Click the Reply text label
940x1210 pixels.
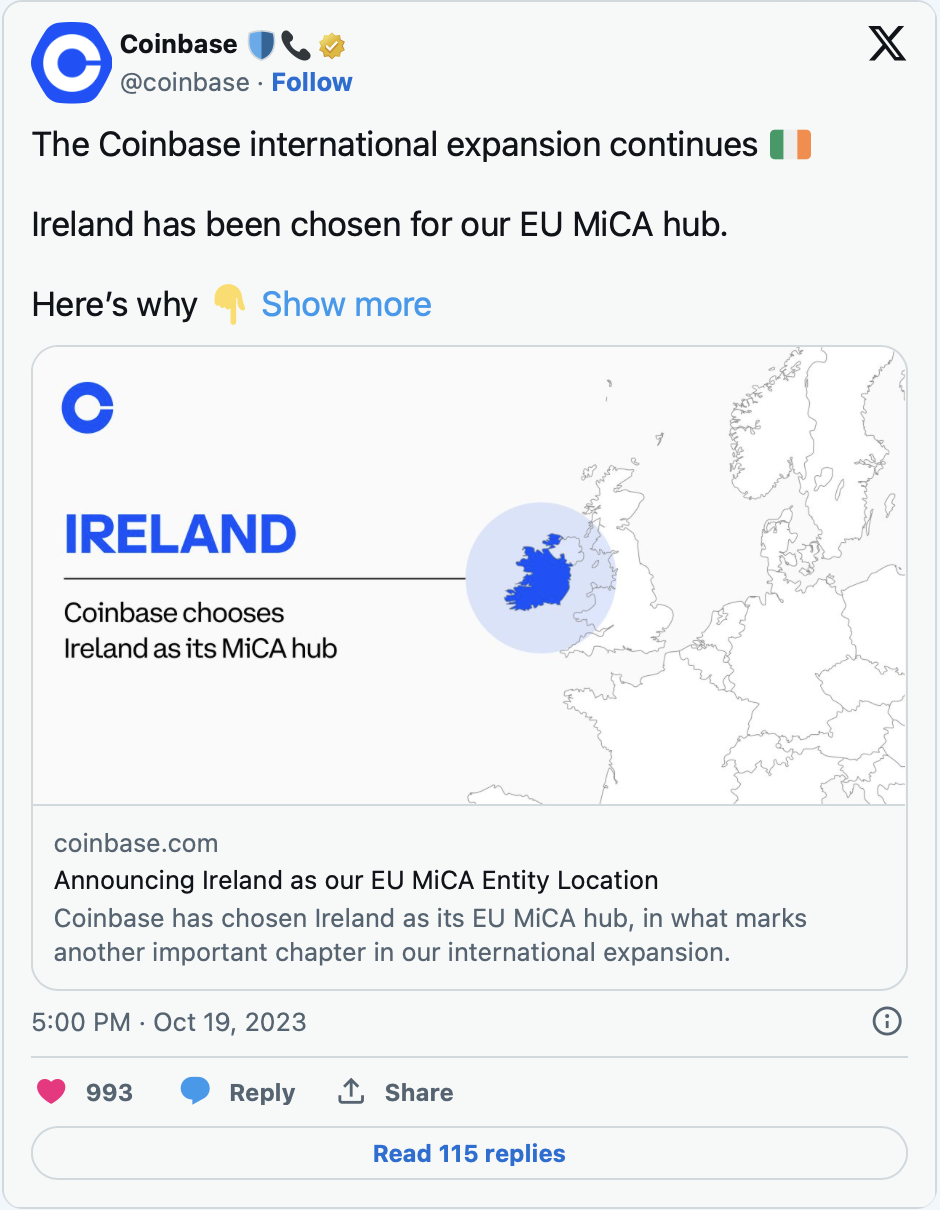[x=262, y=1093]
